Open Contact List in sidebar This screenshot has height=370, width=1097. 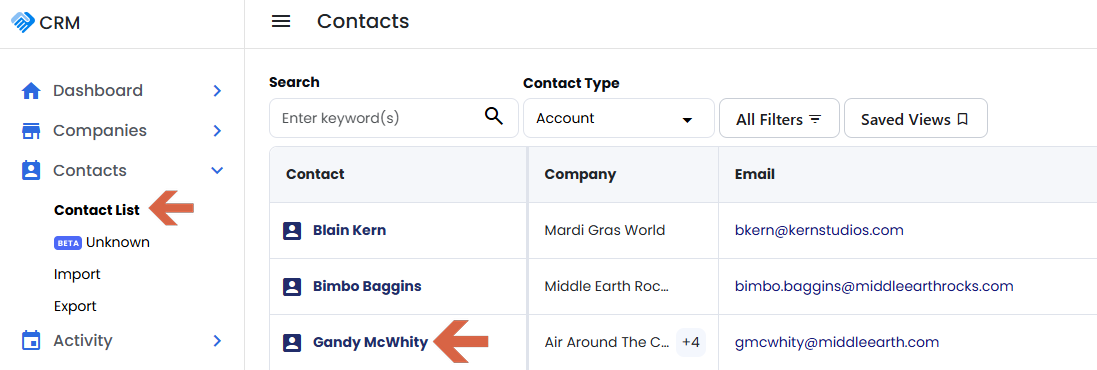tap(97, 210)
